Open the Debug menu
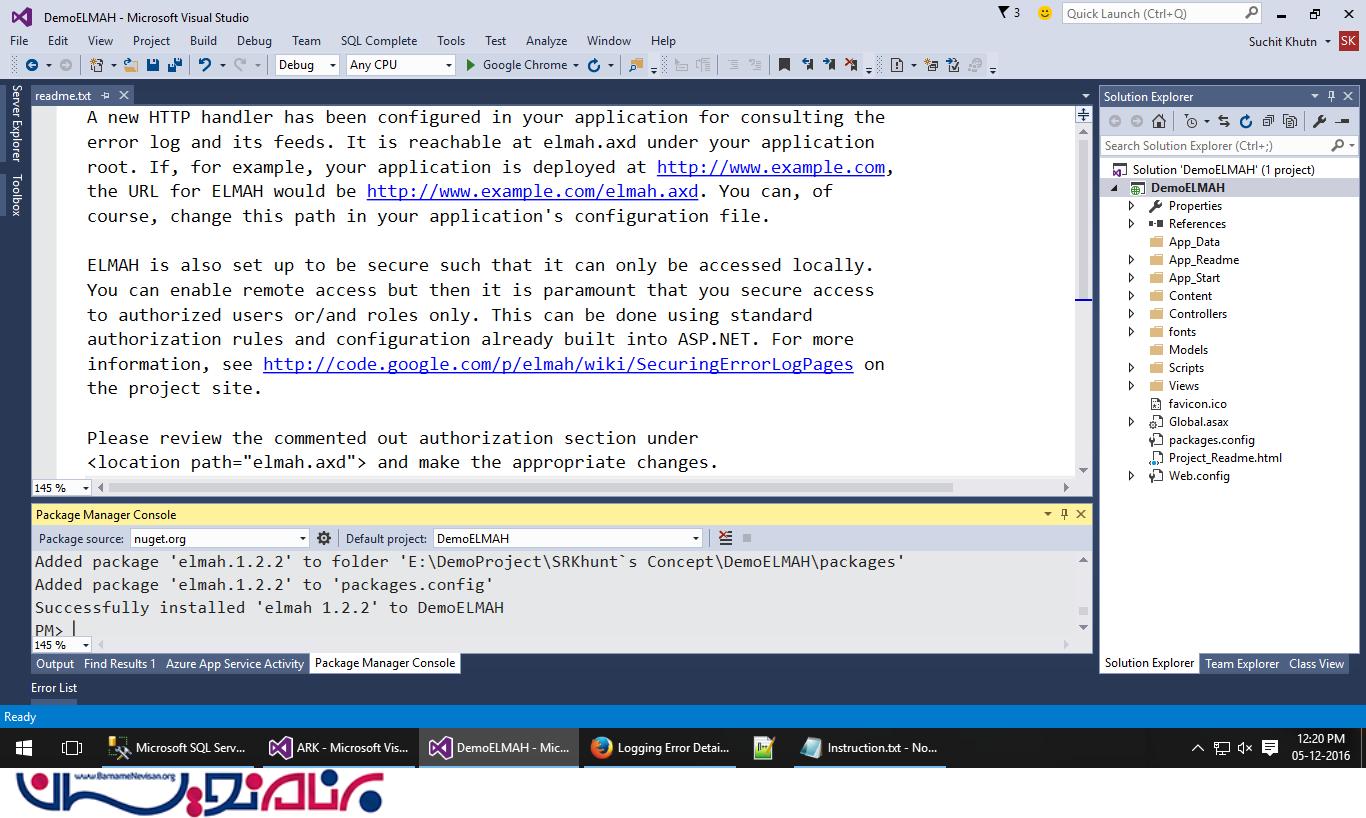Image resolution: width=1366 pixels, height=818 pixels. tap(254, 41)
